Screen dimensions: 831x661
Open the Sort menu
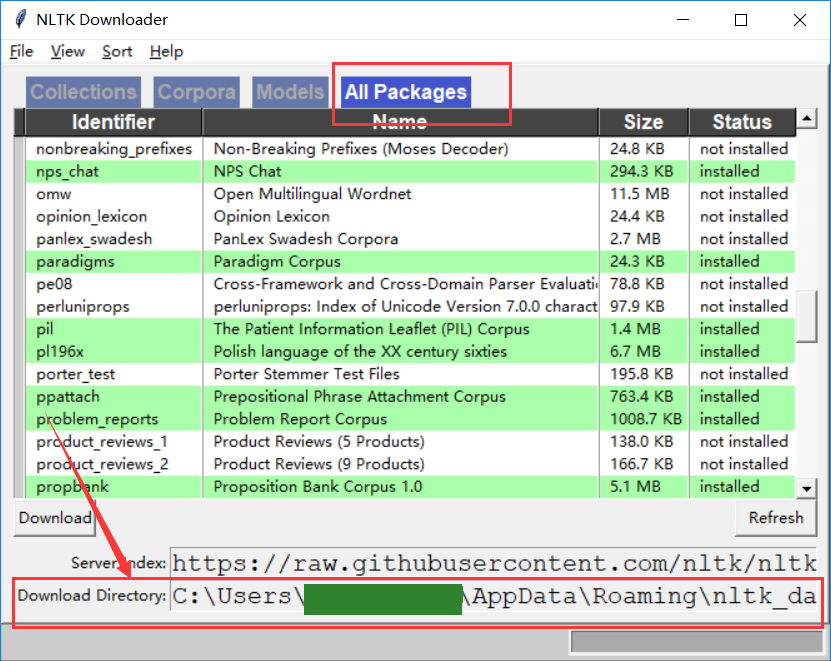click(x=117, y=51)
